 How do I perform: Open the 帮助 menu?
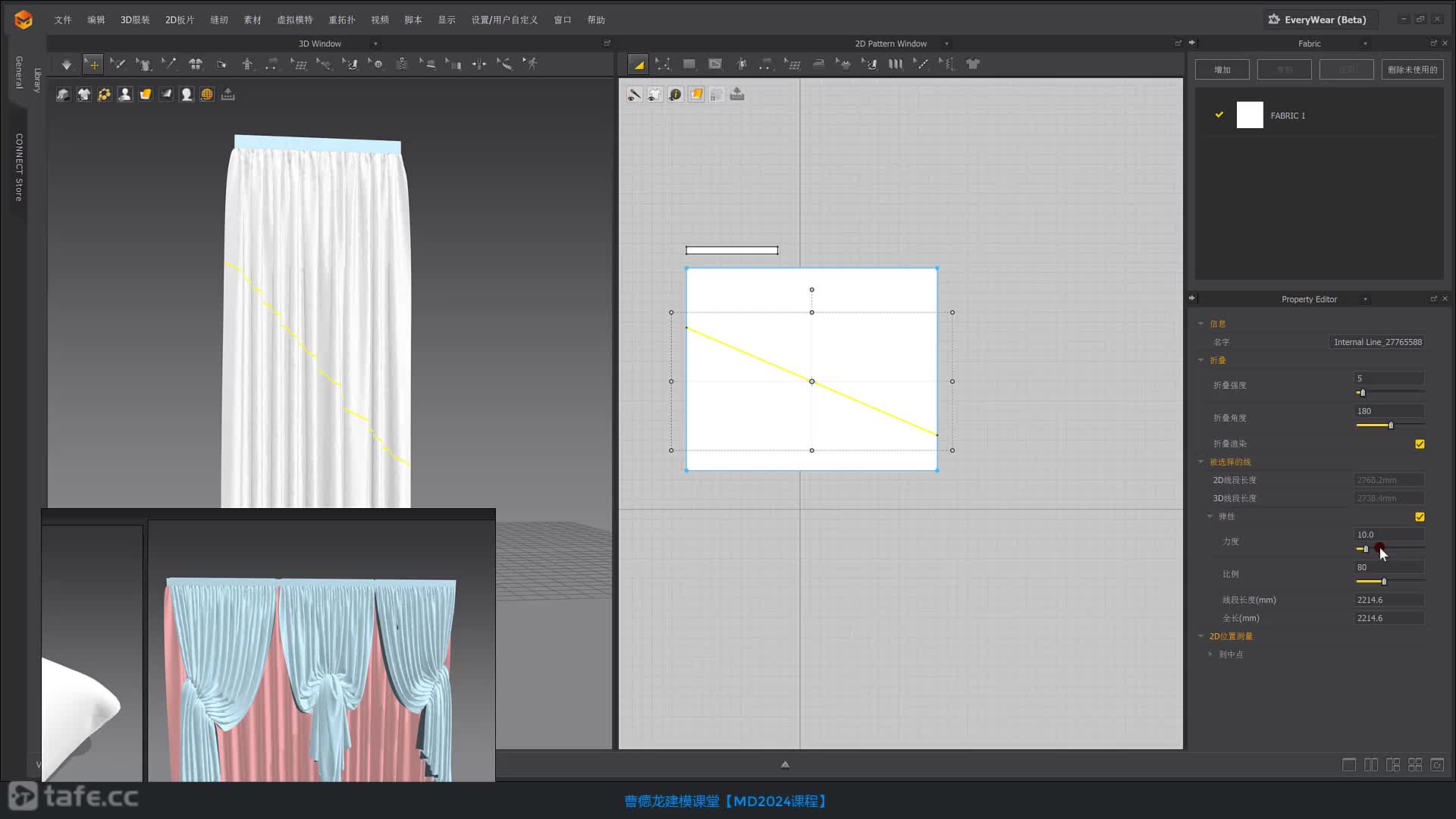click(596, 20)
